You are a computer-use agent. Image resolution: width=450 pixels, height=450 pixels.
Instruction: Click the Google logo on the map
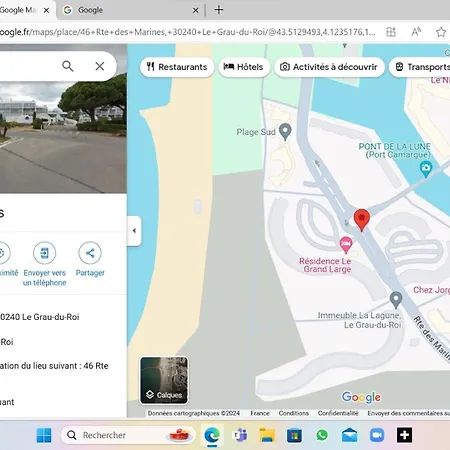(x=361, y=397)
